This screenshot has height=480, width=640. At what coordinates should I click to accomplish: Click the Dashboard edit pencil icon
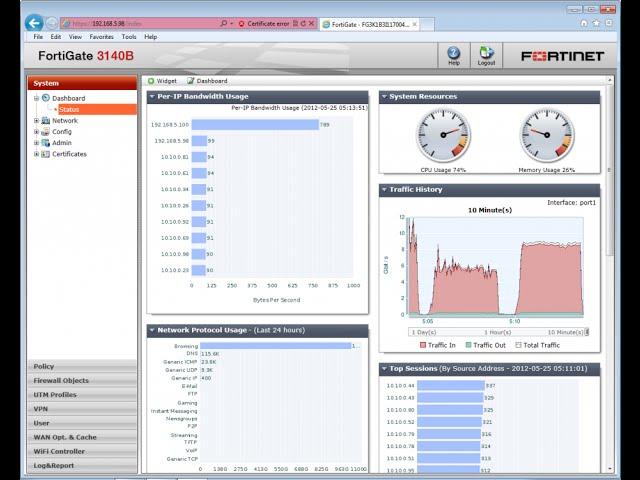pos(191,81)
